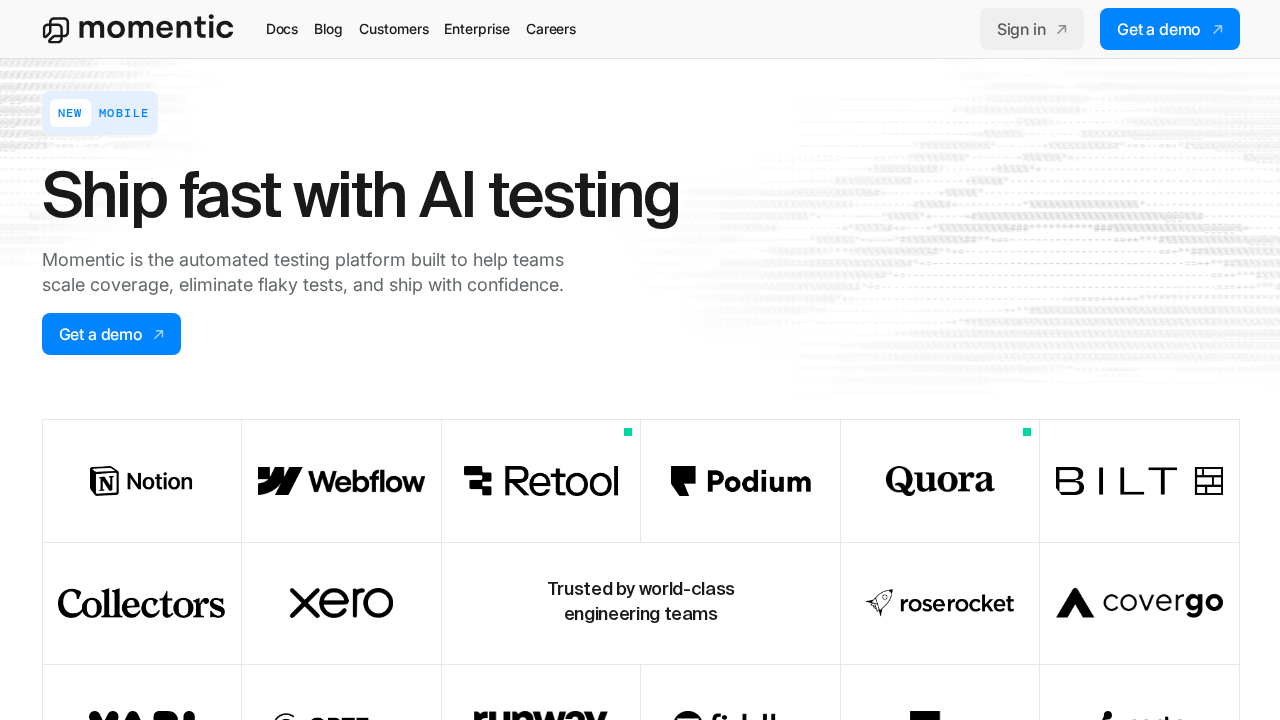Click the Xero logo
This screenshot has height=720, width=1280.
pyautogui.click(x=341, y=603)
